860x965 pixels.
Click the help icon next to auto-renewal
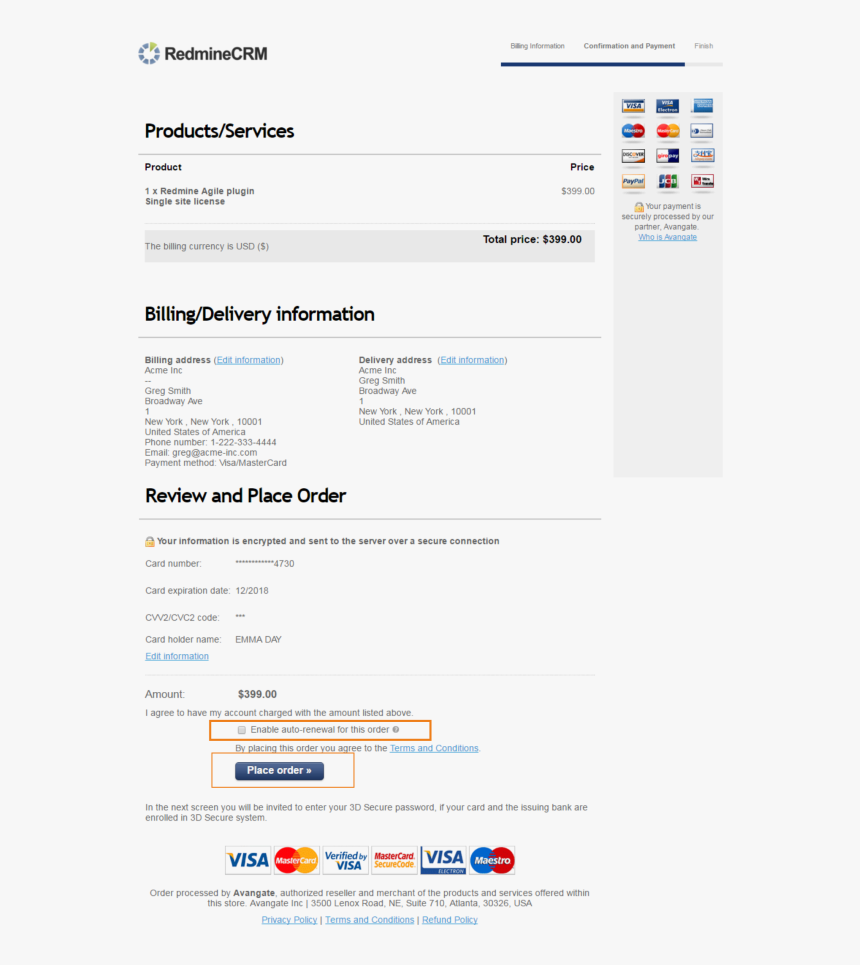click(396, 729)
